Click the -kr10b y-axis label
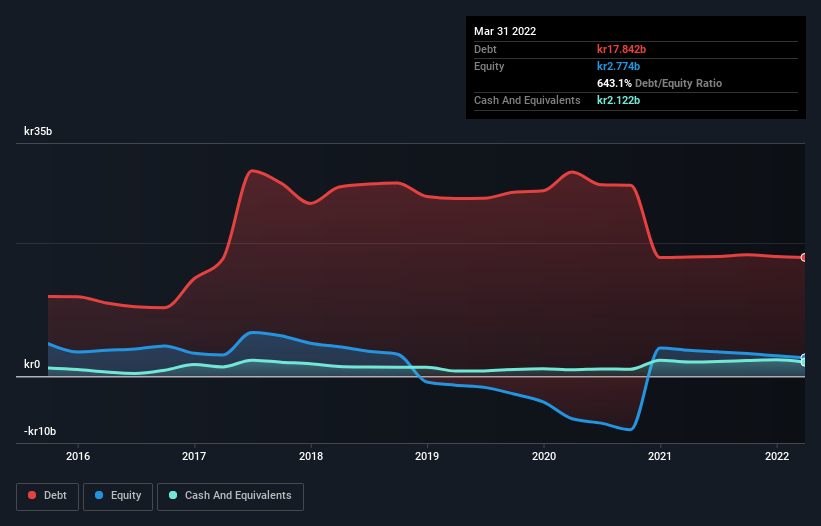Image resolution: width=821 pixels, height=526 pixels. [40, 431]
